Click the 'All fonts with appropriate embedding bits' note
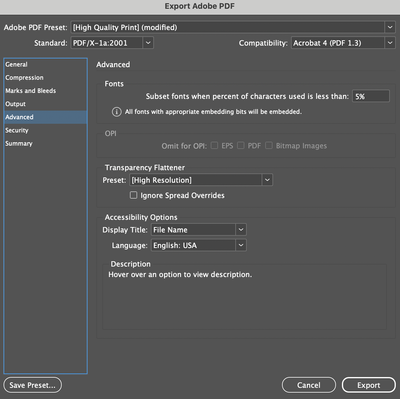The height and width of the screenshot is (399, 400). 213,112
